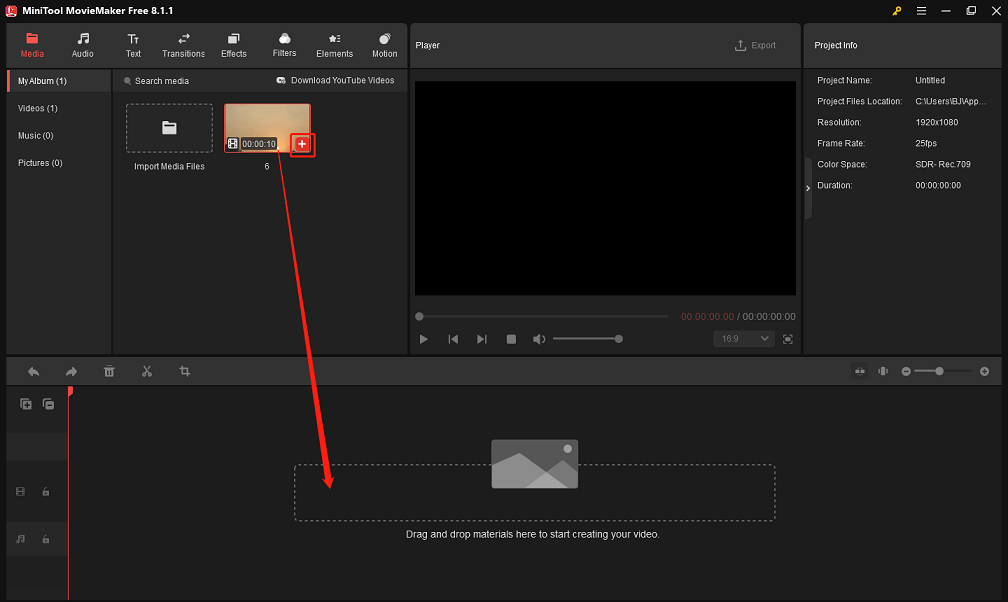The height and width of the screenshot is (602, 1008).
Task: Play the video preview
Action: click(424, 339)
